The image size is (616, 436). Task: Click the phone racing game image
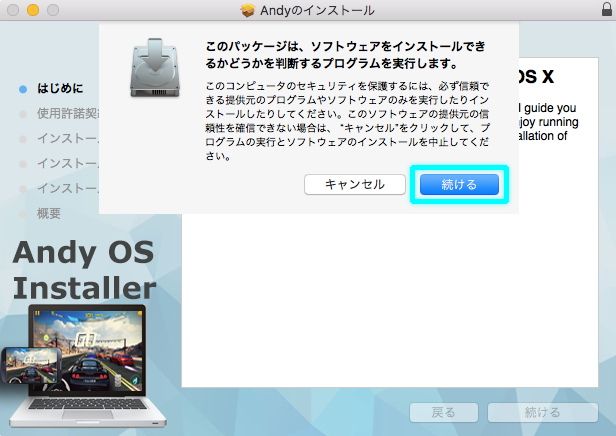click(x=31, y=365)
